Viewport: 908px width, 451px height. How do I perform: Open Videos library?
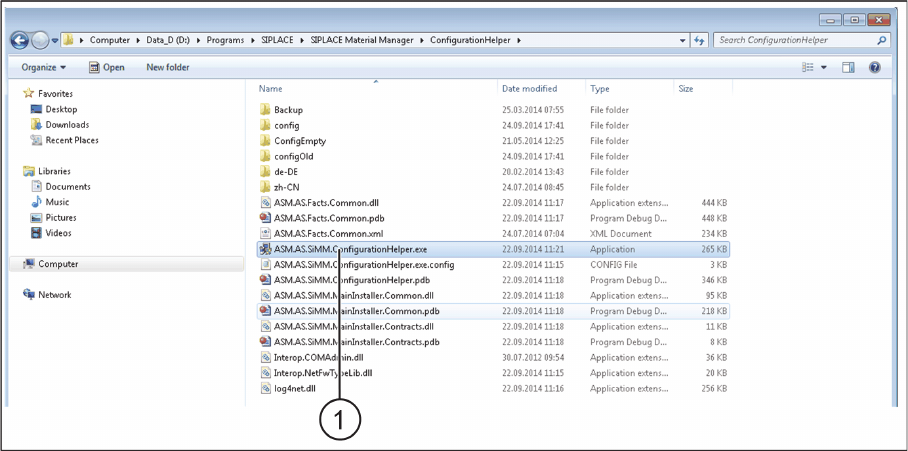(x=52, y=233)
